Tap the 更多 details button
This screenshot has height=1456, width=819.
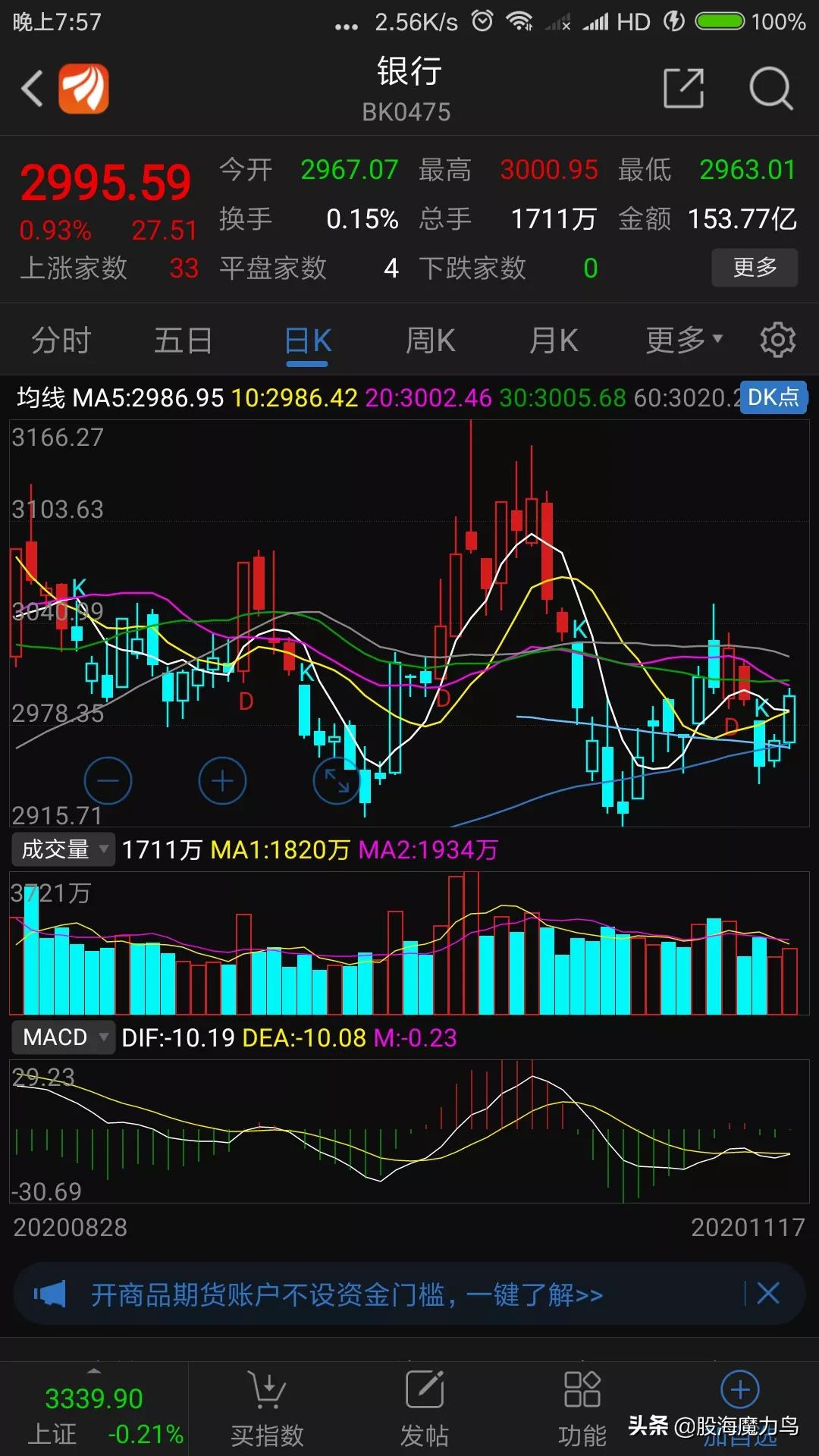pyautogui.click(x=755, y=267)
